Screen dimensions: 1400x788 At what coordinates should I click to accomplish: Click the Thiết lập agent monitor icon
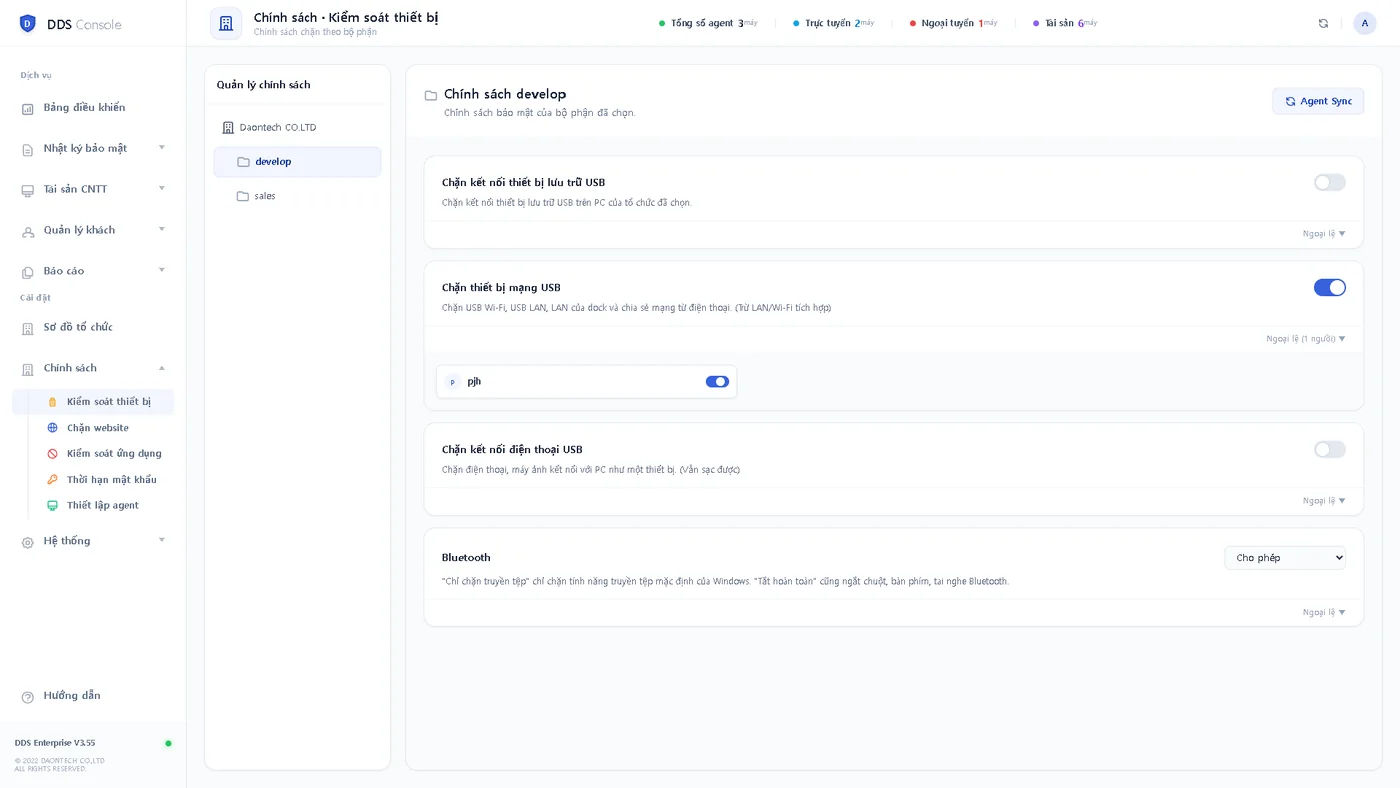click(53, 506)
